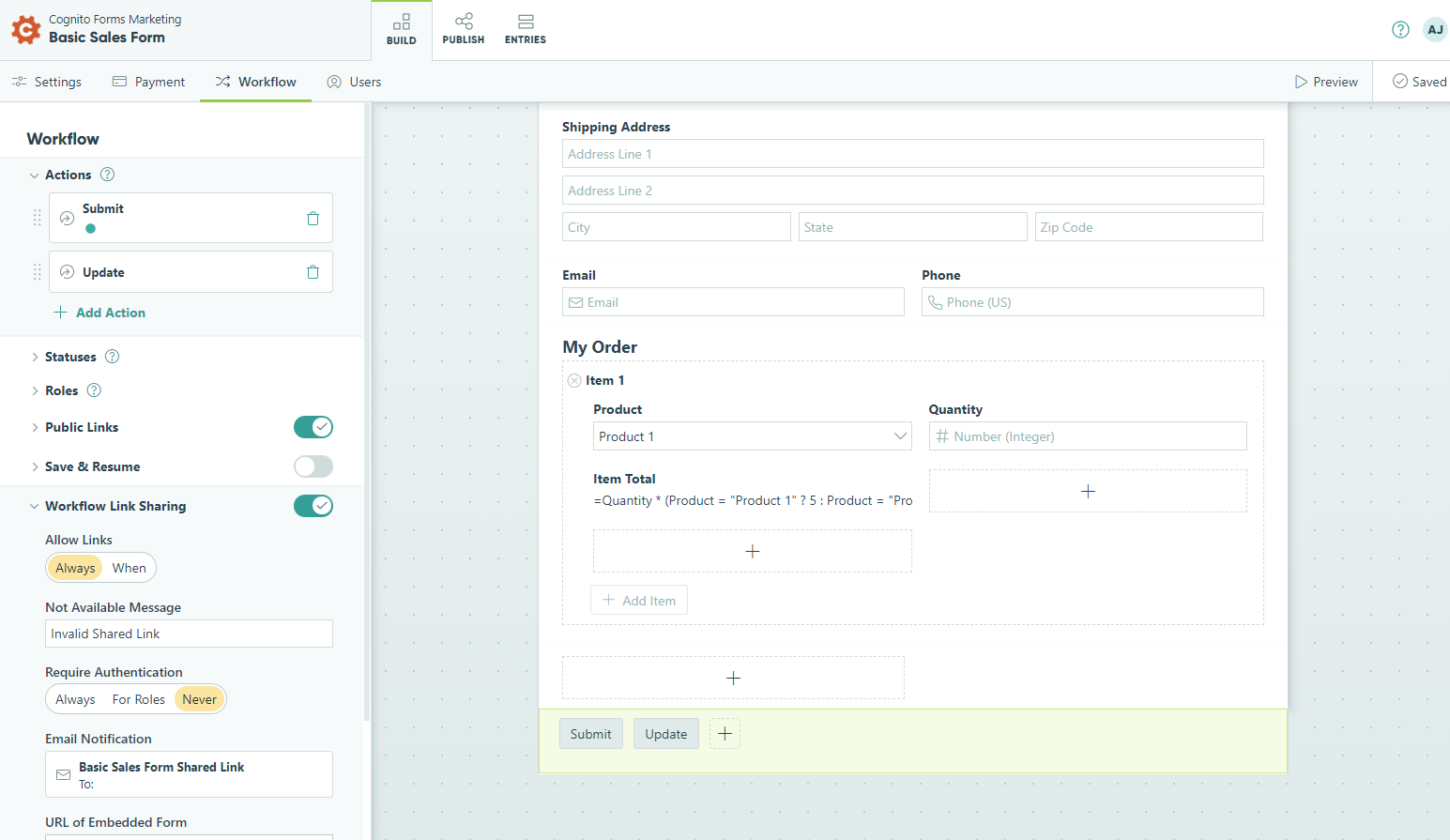Image resolution: width=1450 pixels, height=840 pixels.
Task: Open the Product 1 dropdown
Action: pyautogui.click(x=752, y=436)
